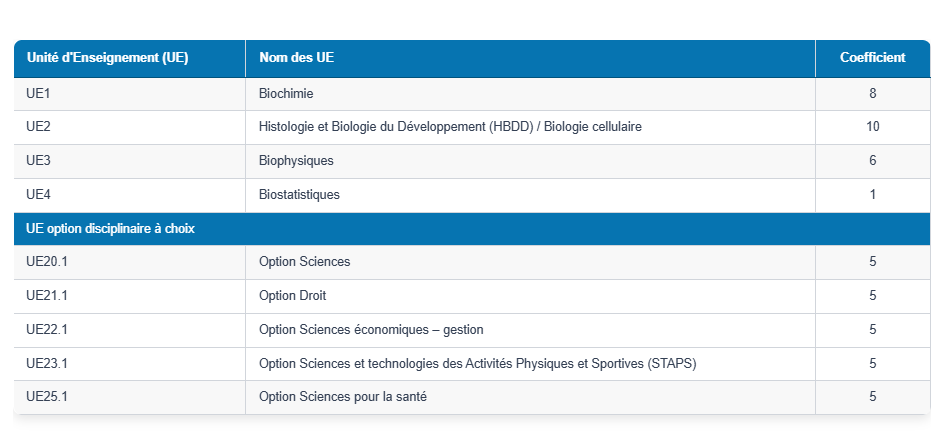
Task: Click coefficient value 1 for UE4
Action: coord(872,195)
